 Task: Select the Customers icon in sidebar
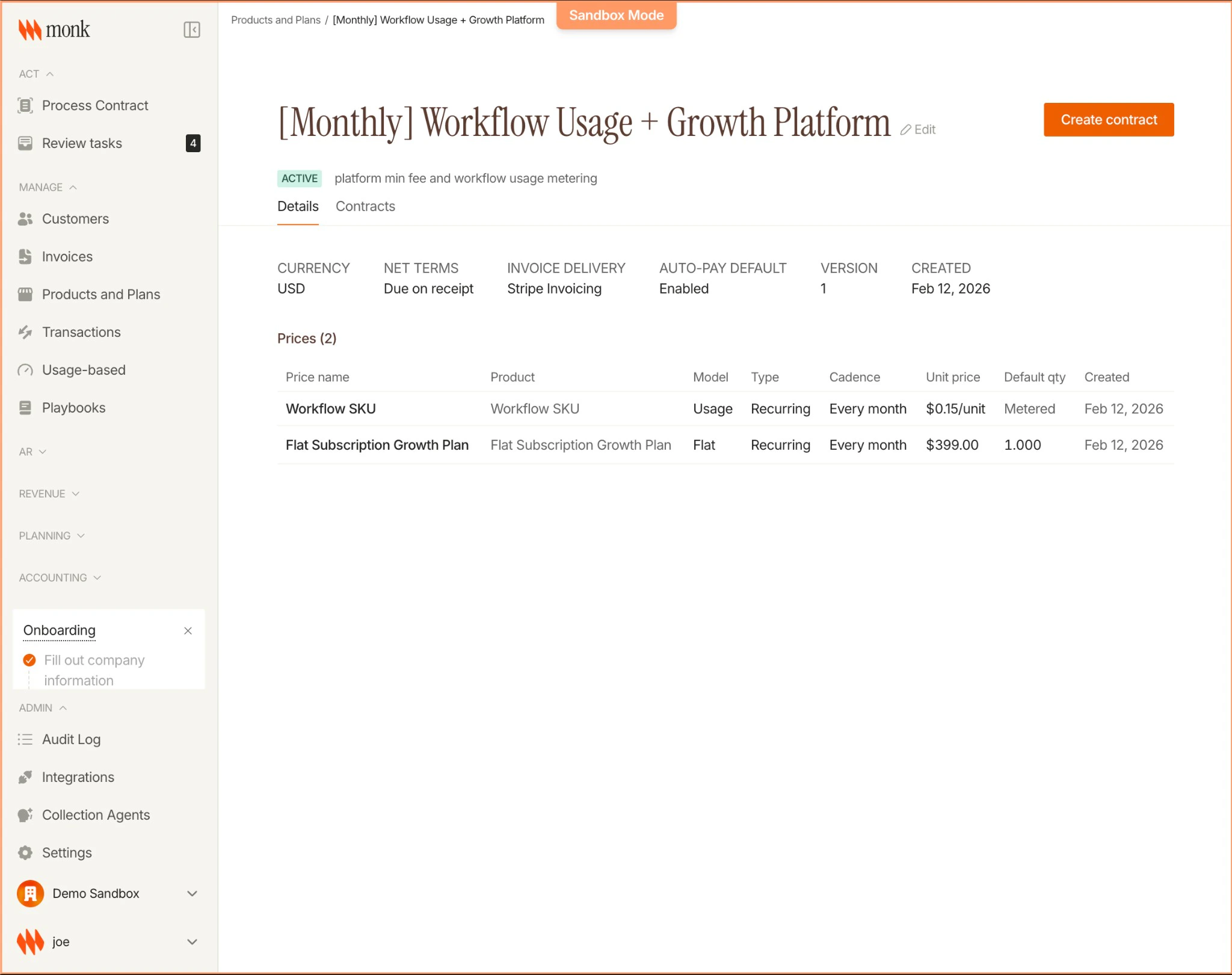pyautogui.click(x=25, y=219)
